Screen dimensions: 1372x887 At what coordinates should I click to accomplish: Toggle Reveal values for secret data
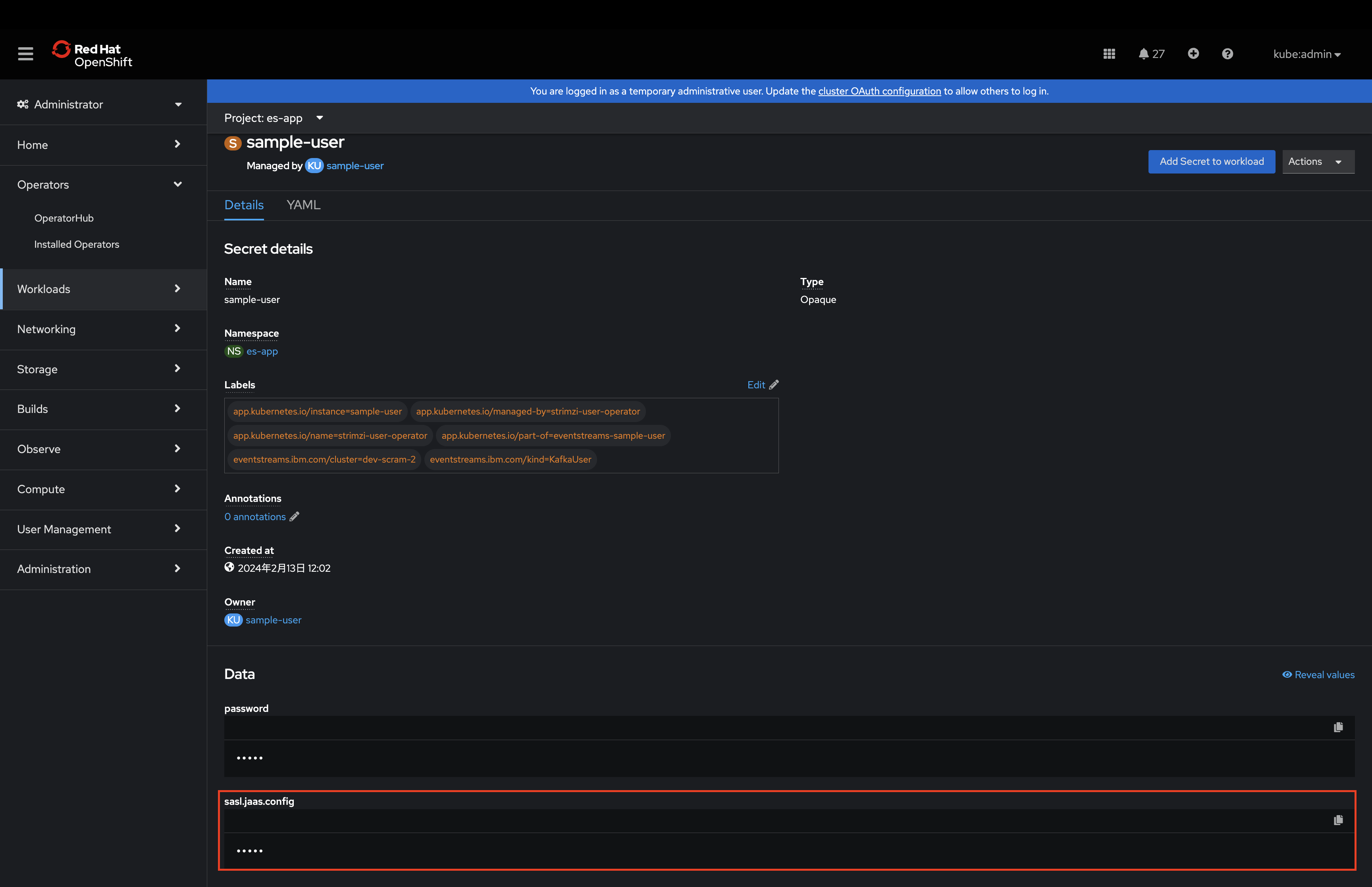(x=1318, y=675)
